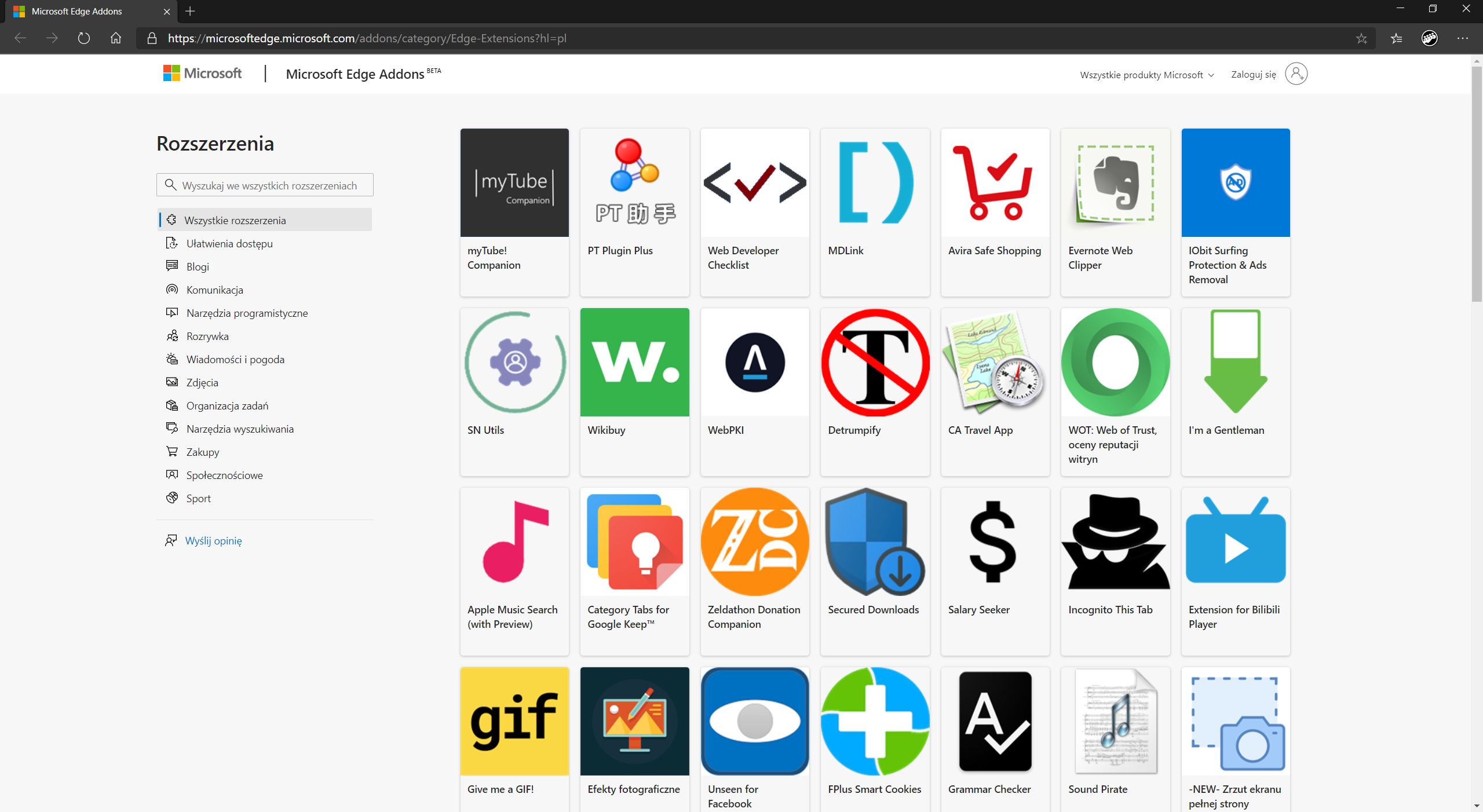Click the Evernote Web Clipper extension icon
Screen dimensions: 1483x812
1115,182
